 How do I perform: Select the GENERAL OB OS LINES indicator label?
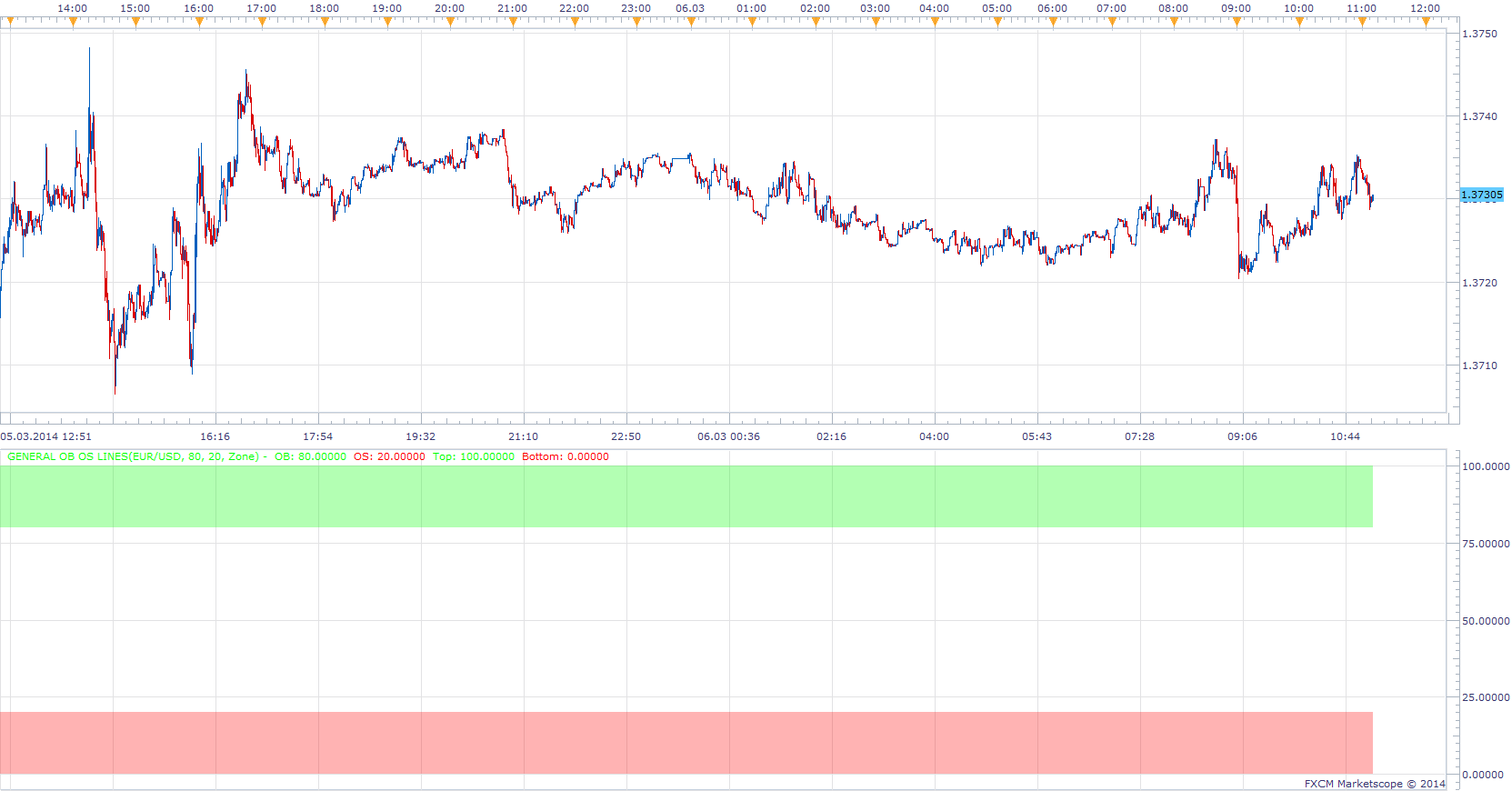pyautogui.click(x=133, y=456)
